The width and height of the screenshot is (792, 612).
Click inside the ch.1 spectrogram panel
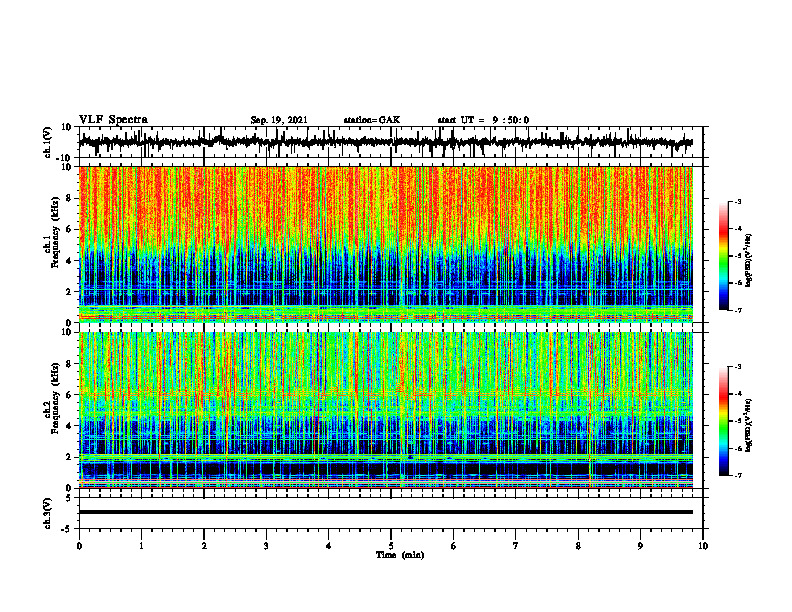[x=386, y=244]
